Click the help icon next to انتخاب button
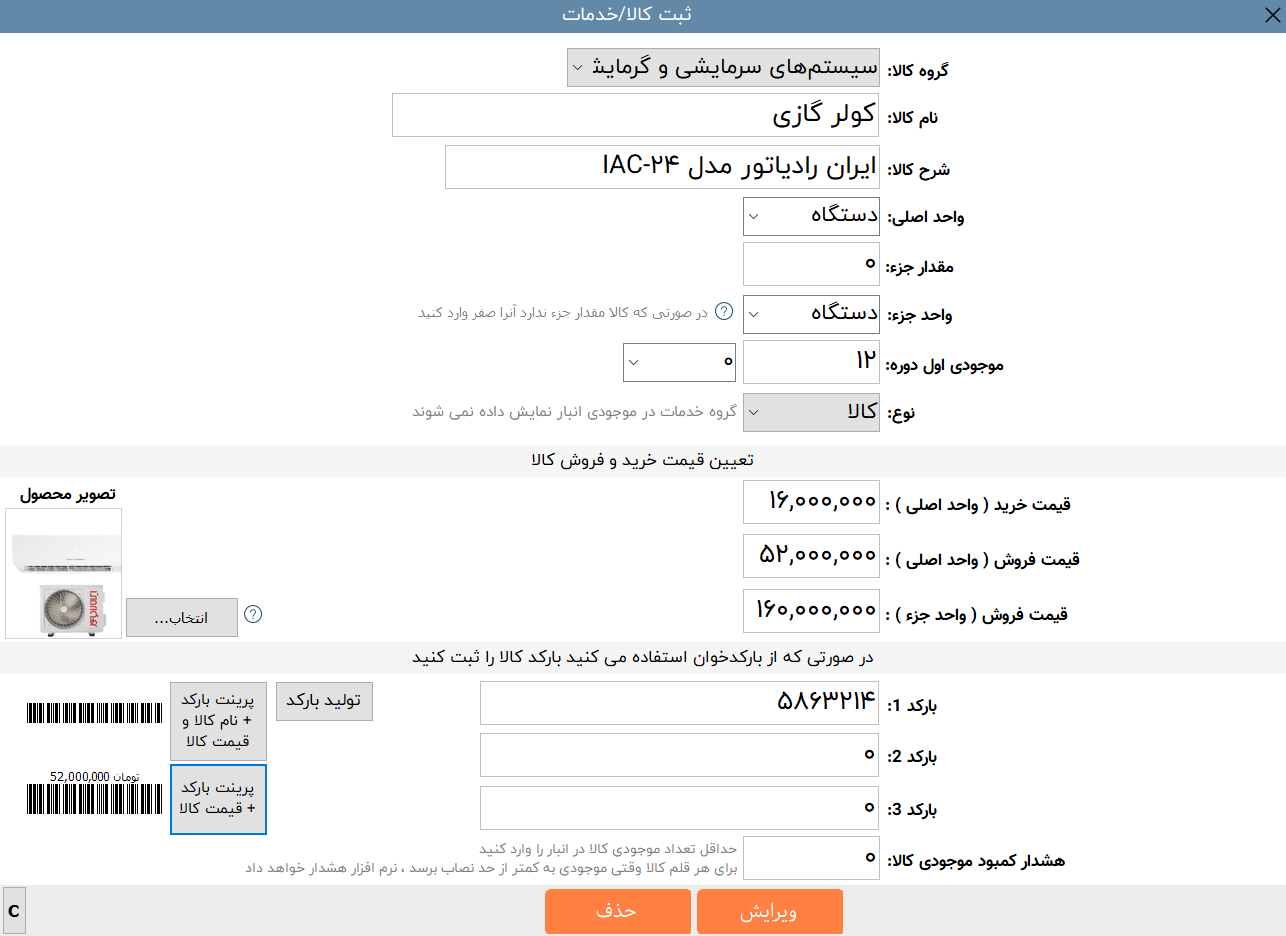The height and width of the screenshot is (936, 1286). pos(253,614)
